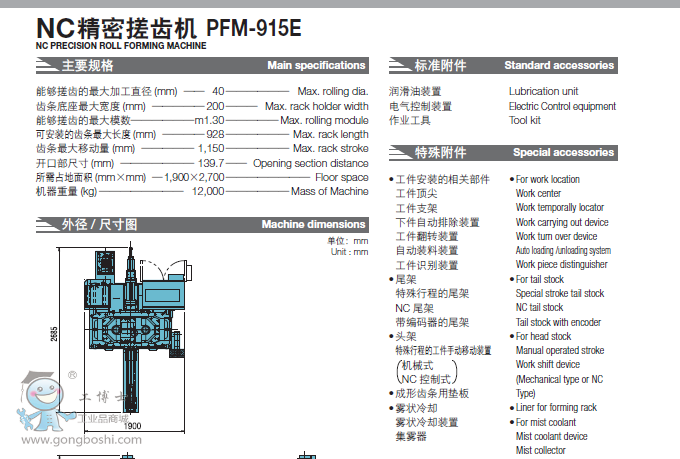
Task: Select 'Mist coolant device' item
Action: pyautogui.click(x=552, y=436)
